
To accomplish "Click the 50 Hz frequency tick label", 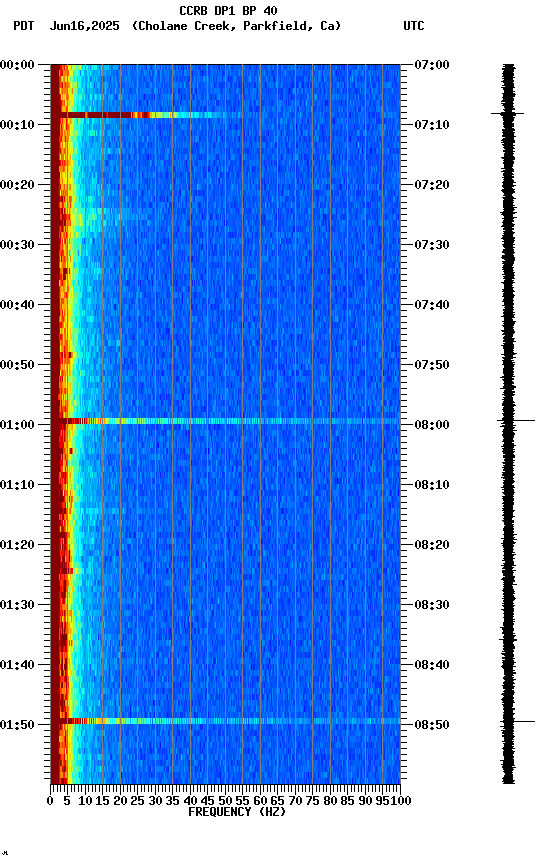I will tap(225, 801).
